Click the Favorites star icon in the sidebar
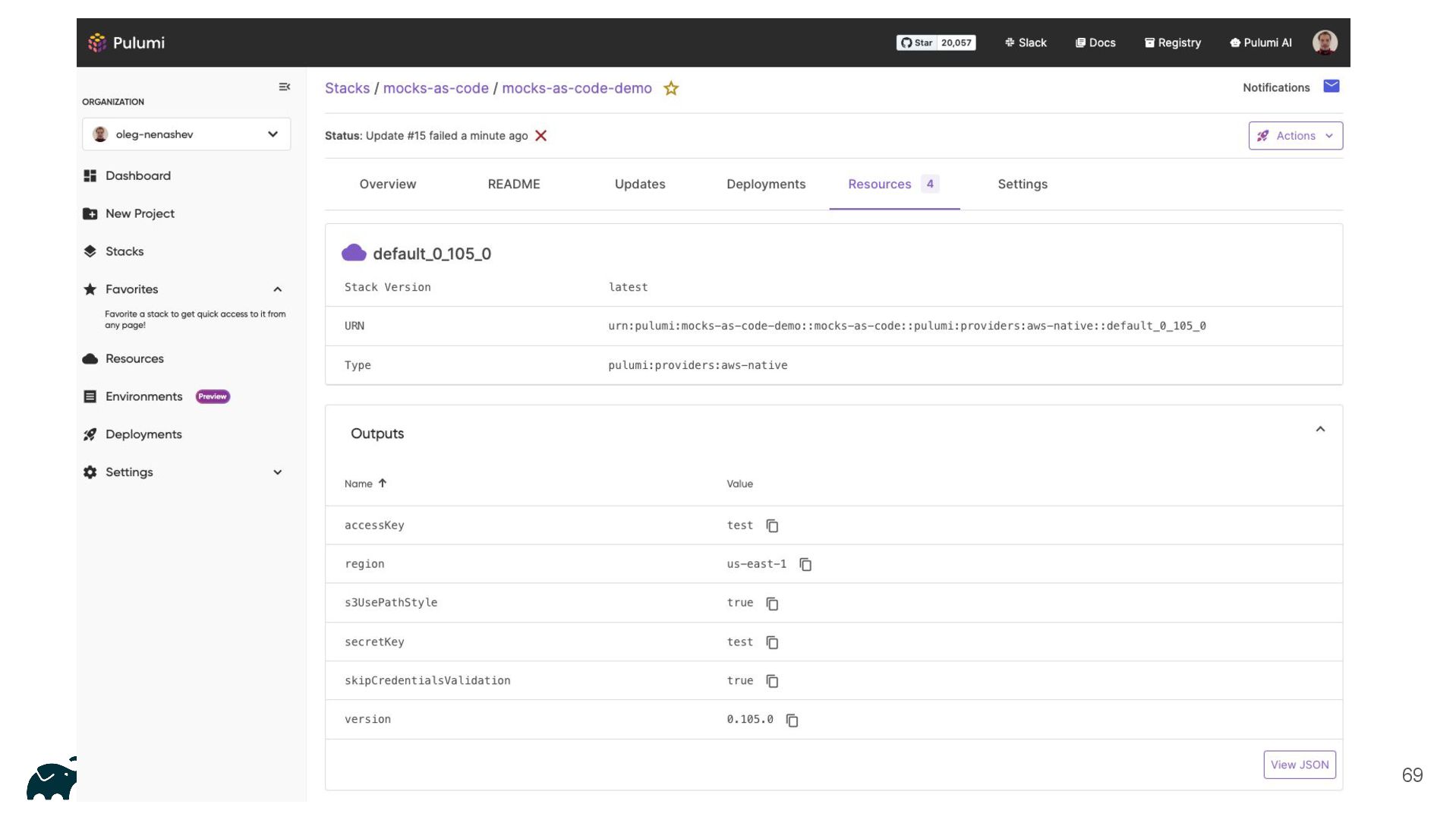Image resolution: width=1456 pixels, height=820 pixels. [90, 289]
